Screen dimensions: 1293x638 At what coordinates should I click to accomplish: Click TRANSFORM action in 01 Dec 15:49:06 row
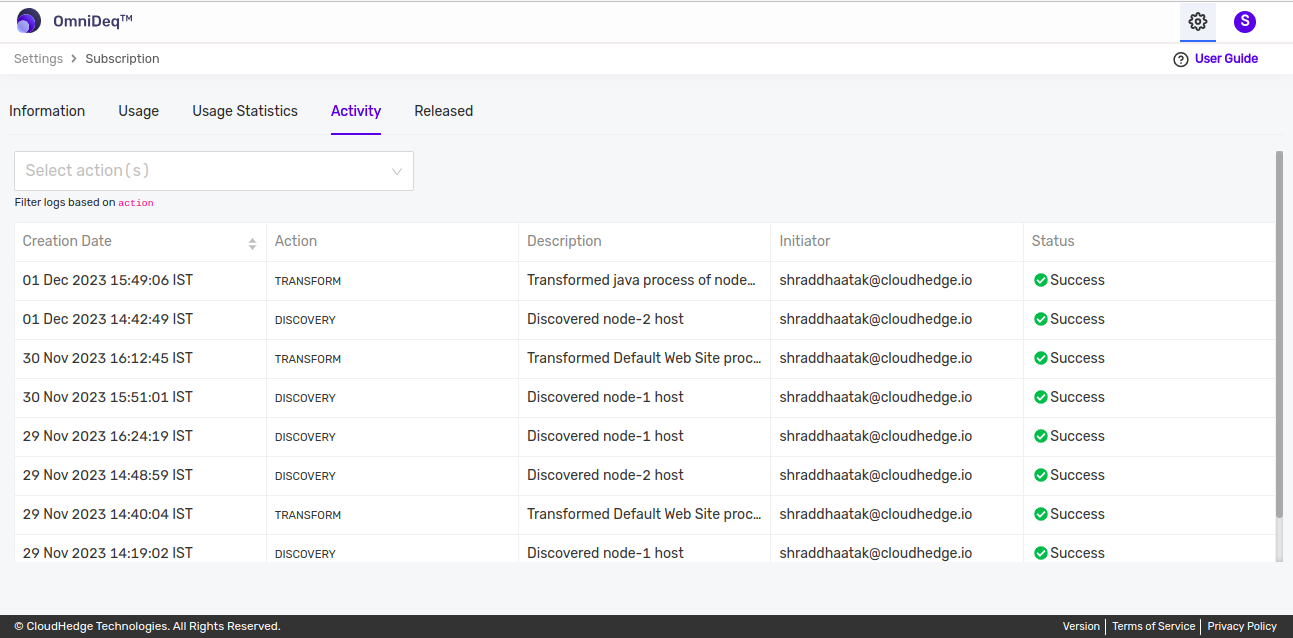(x=308, y=281)
